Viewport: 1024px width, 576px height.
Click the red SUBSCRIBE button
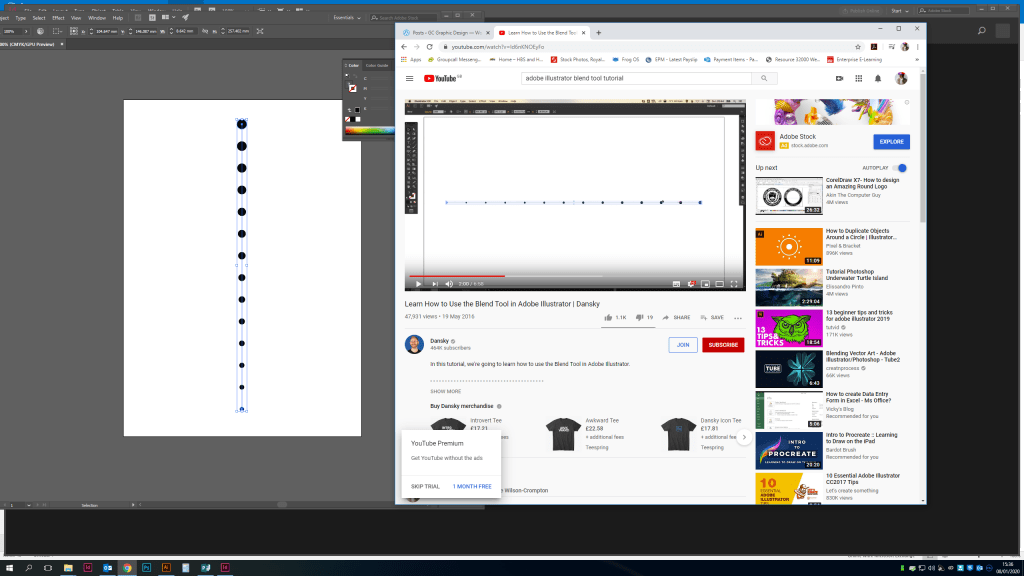[x=722, y=345]
